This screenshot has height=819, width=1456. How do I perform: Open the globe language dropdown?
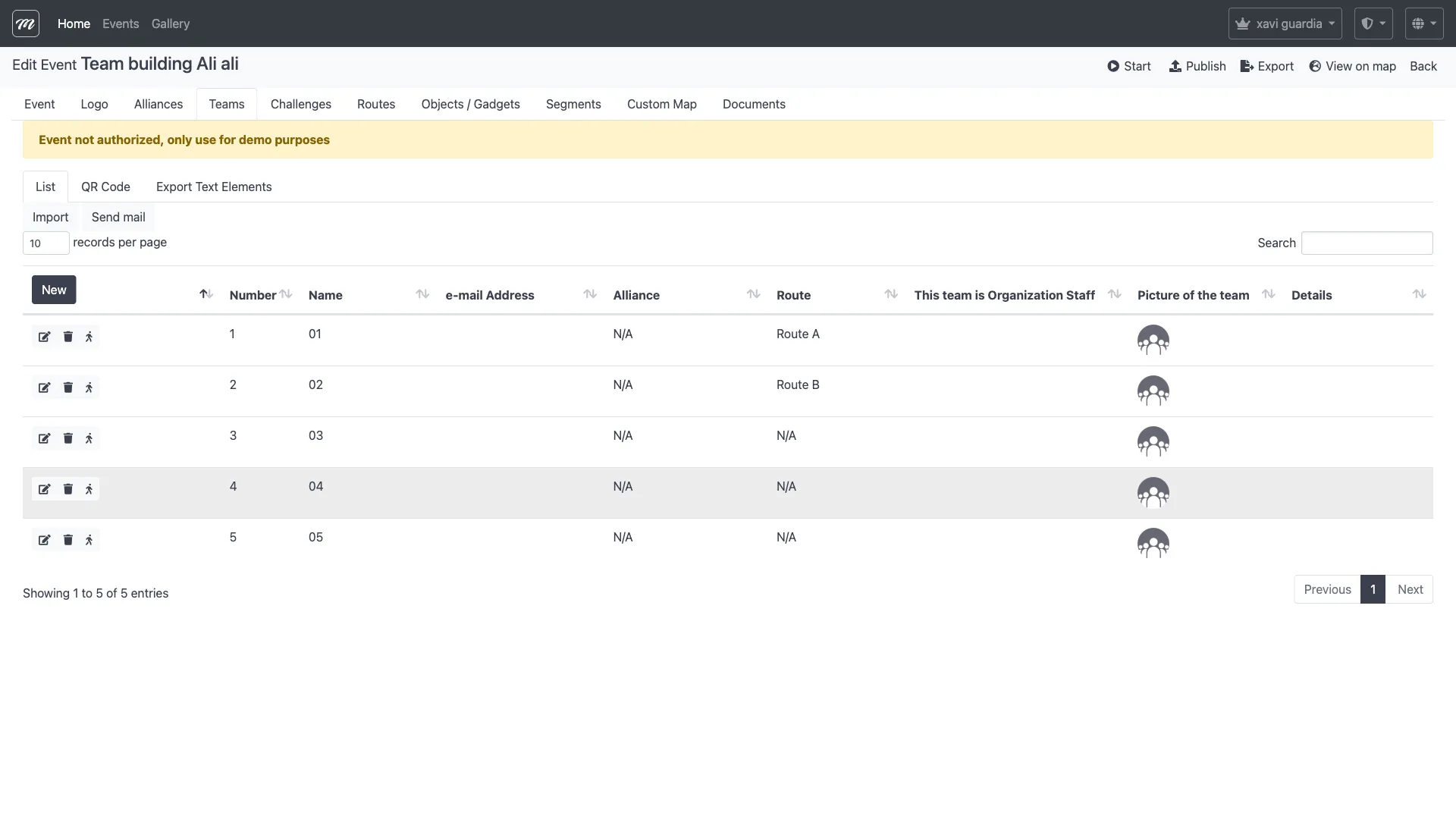coord(1423,24)
